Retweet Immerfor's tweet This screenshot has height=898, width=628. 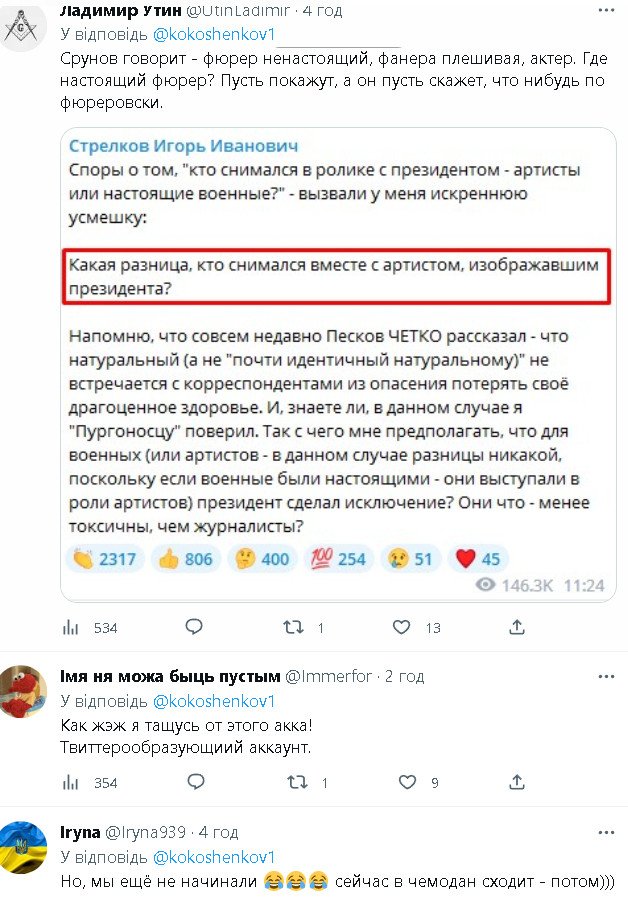292,783
